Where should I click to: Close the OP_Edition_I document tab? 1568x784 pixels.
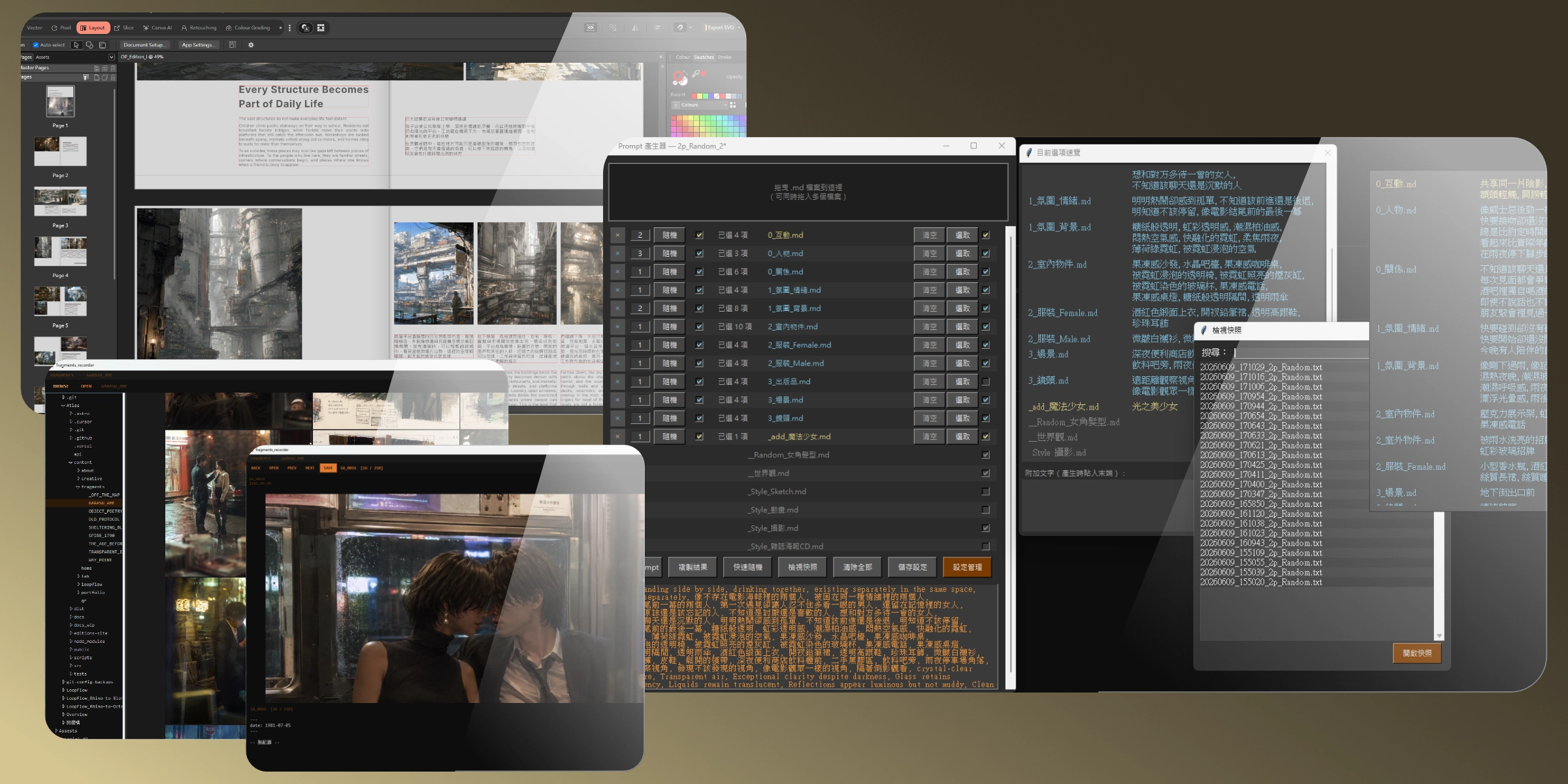pos(661,57)
